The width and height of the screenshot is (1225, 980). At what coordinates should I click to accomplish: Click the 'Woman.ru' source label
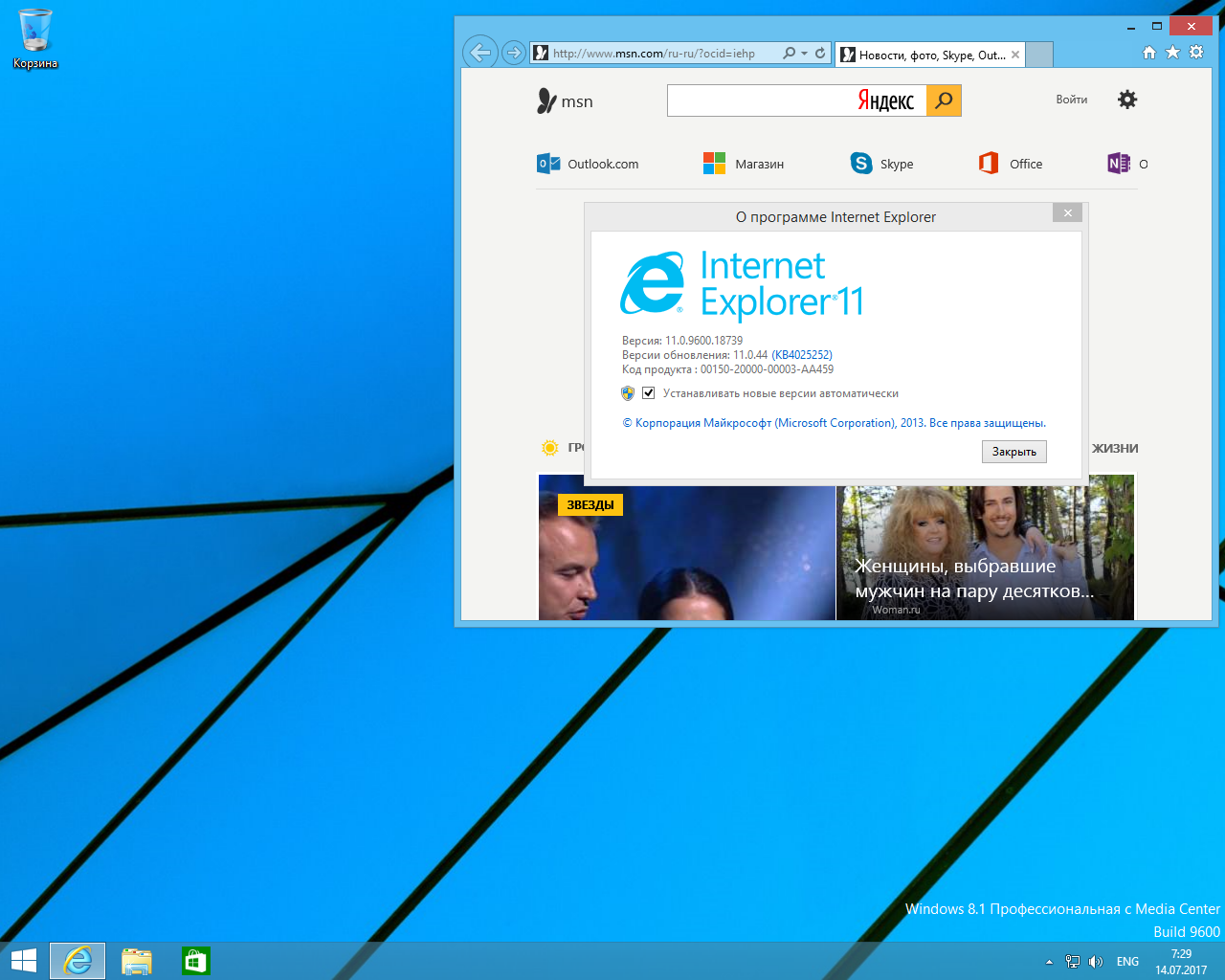pyautogui.click(x=896, y=610)
